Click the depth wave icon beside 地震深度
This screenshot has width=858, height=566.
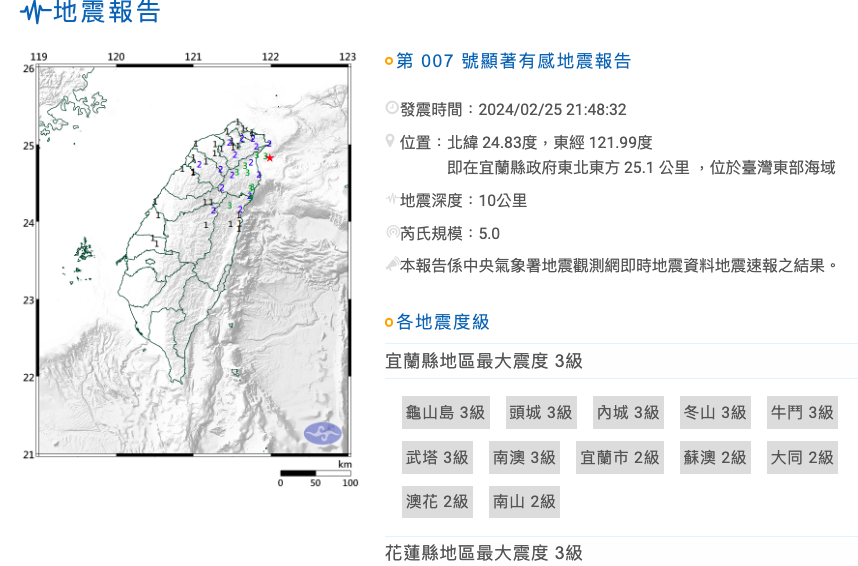click(x=392, y=199)
